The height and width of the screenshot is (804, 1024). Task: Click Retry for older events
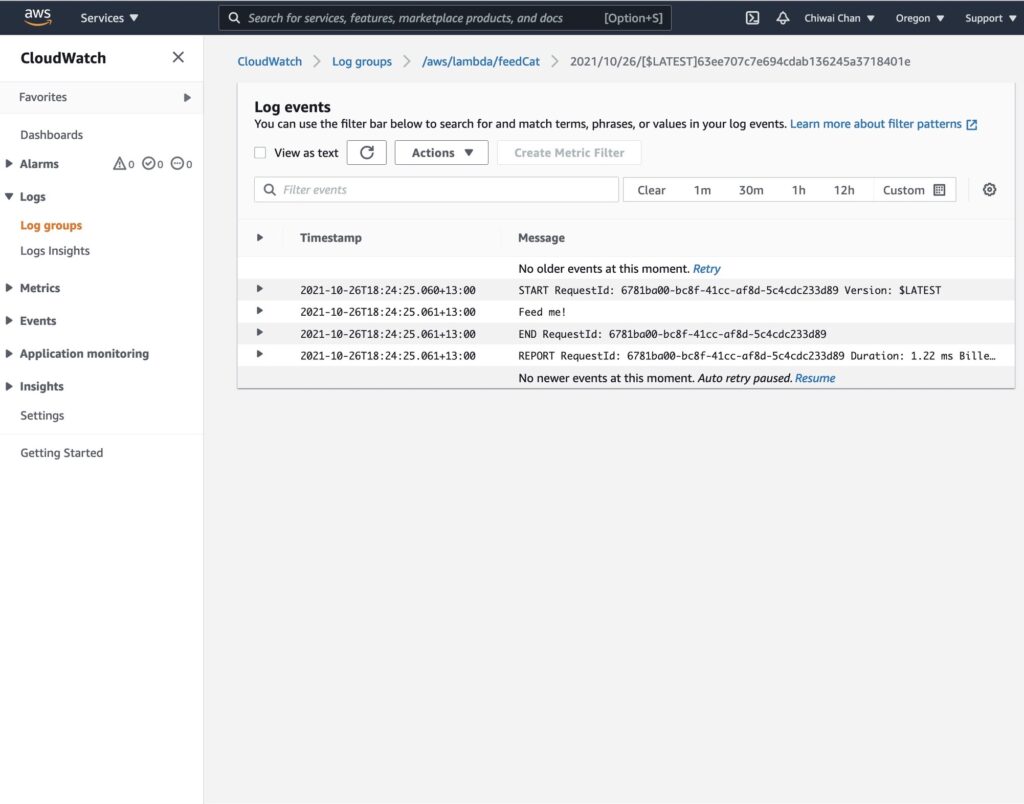pos(706,268)
